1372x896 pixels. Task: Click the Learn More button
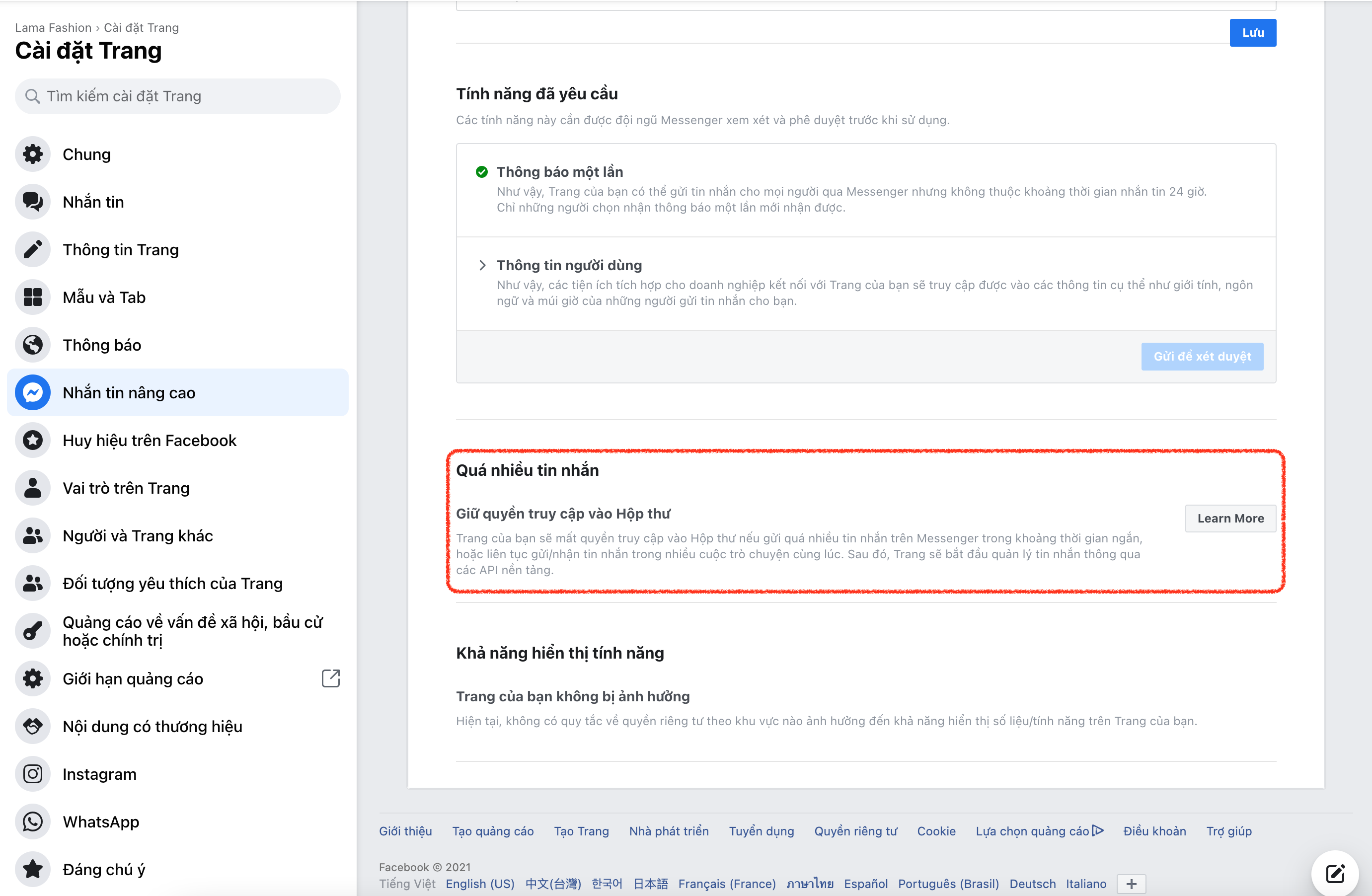[1230, 519]
